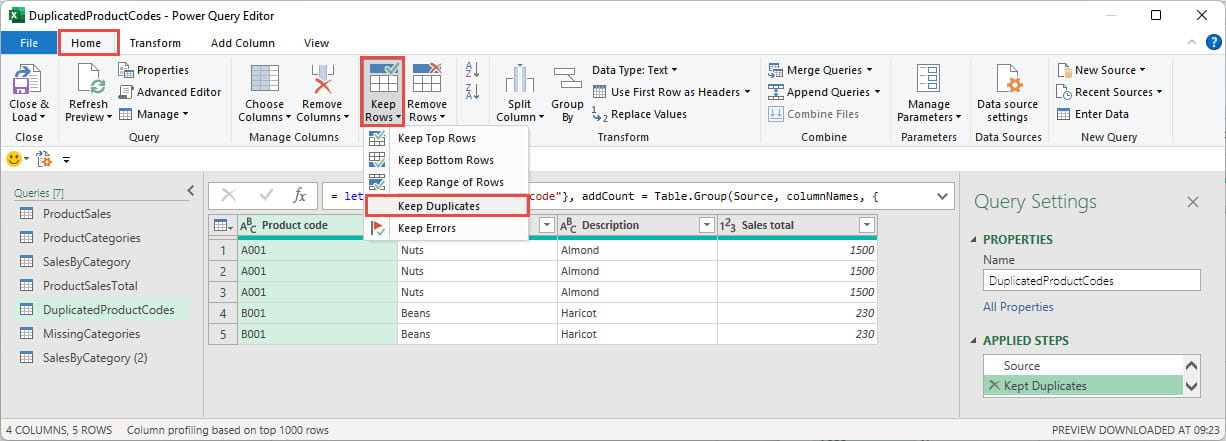
Task: Open the Advanced Editor
Action: tap(170, 92)
